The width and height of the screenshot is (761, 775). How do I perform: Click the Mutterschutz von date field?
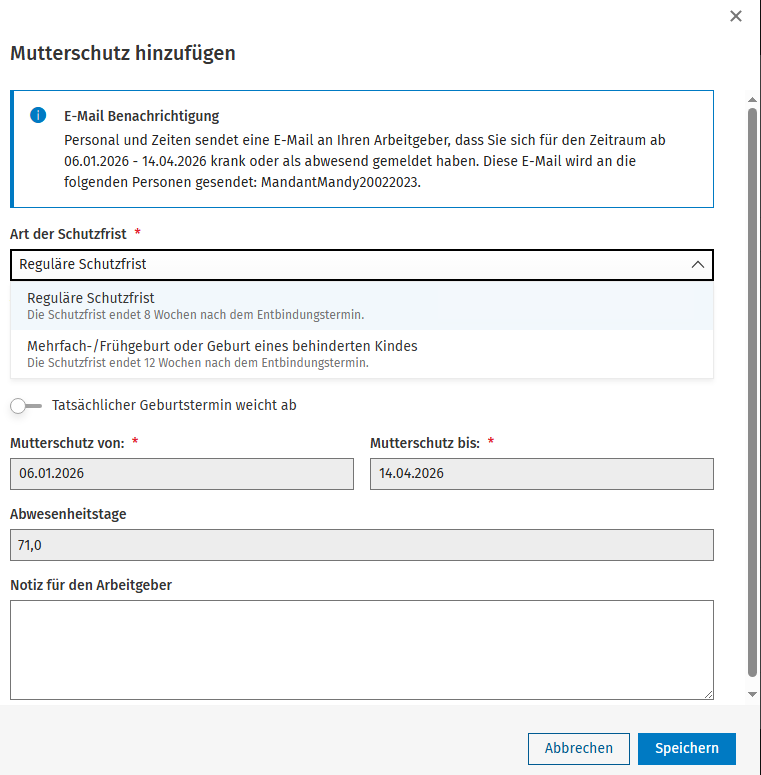pyautogui.click(x=182, y=474)
